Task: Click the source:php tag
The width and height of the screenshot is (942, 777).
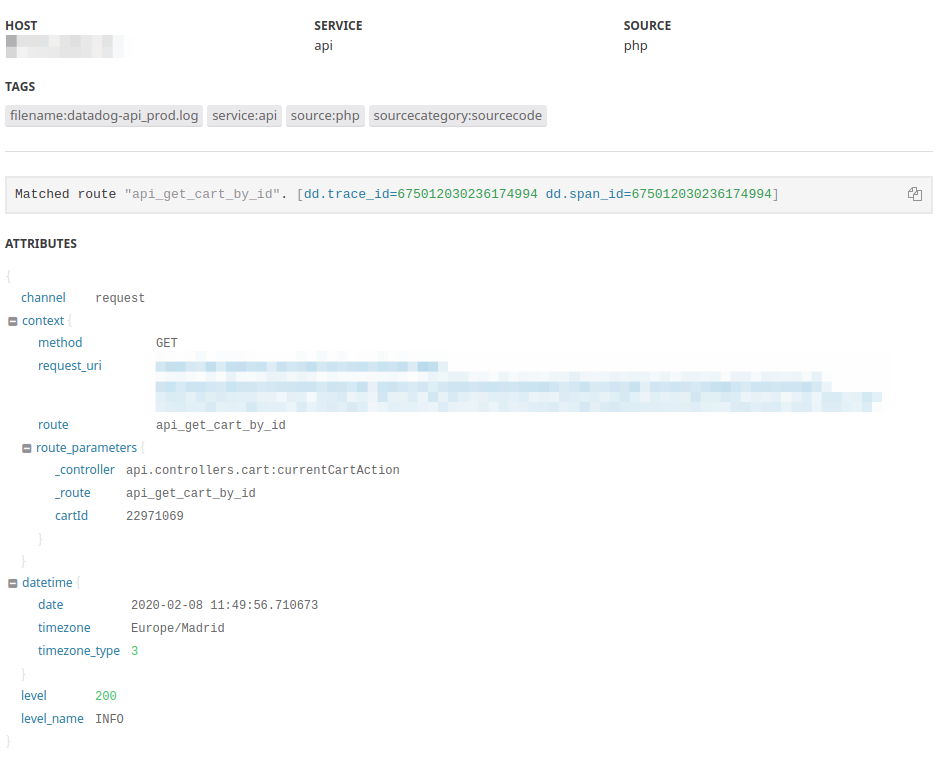Action: pyautogui.click(x=325, y=115)
